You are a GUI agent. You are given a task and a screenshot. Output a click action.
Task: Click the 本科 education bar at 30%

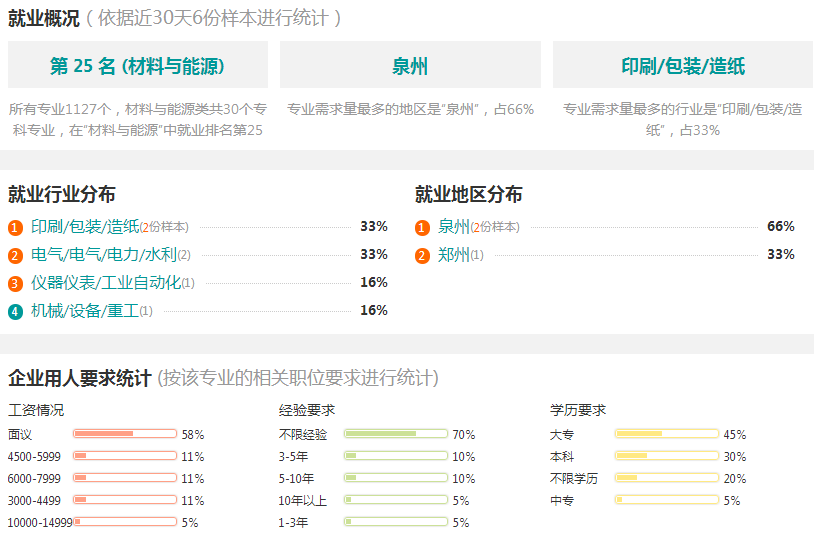[667, 456]
